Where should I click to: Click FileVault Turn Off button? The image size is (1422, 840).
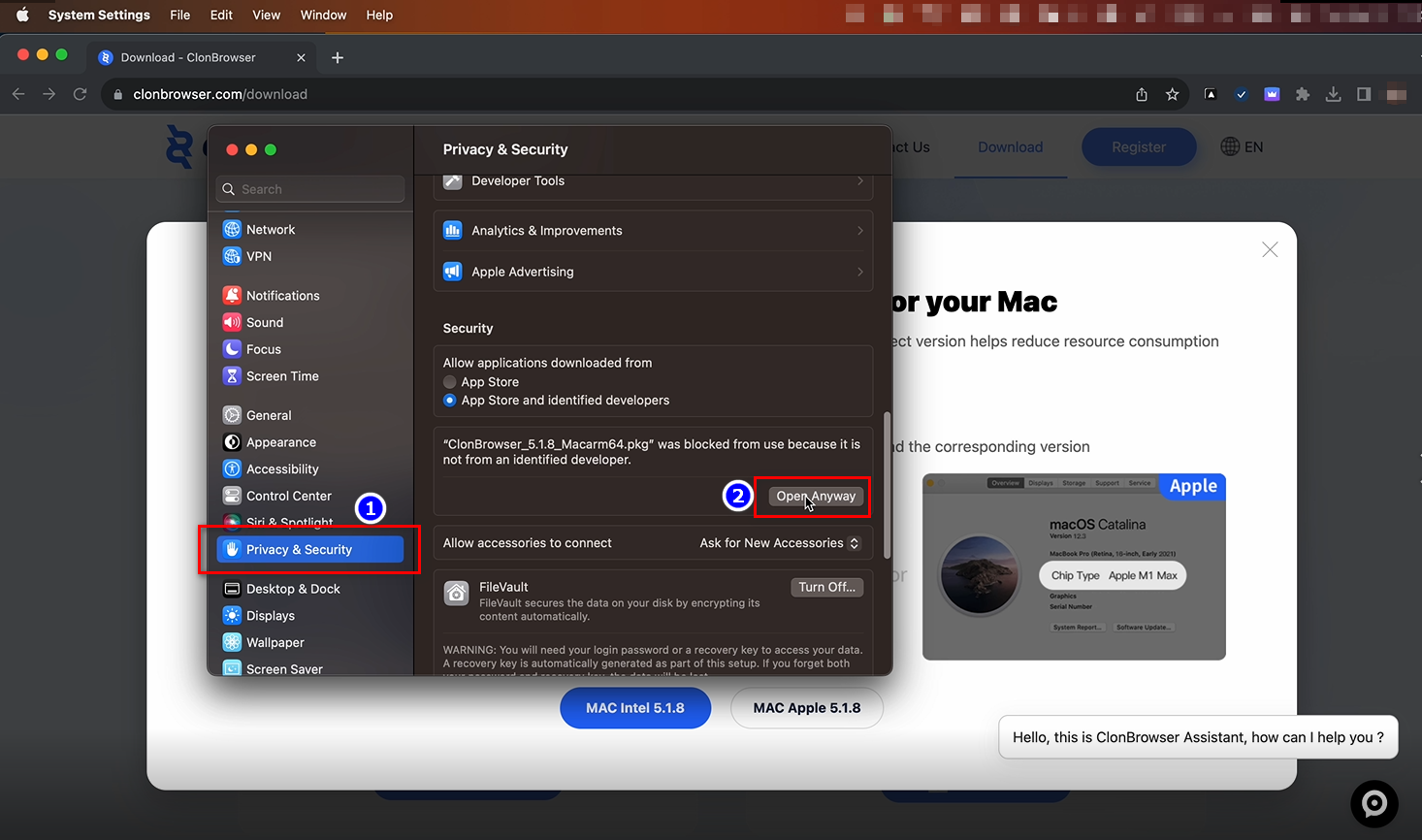826,587
